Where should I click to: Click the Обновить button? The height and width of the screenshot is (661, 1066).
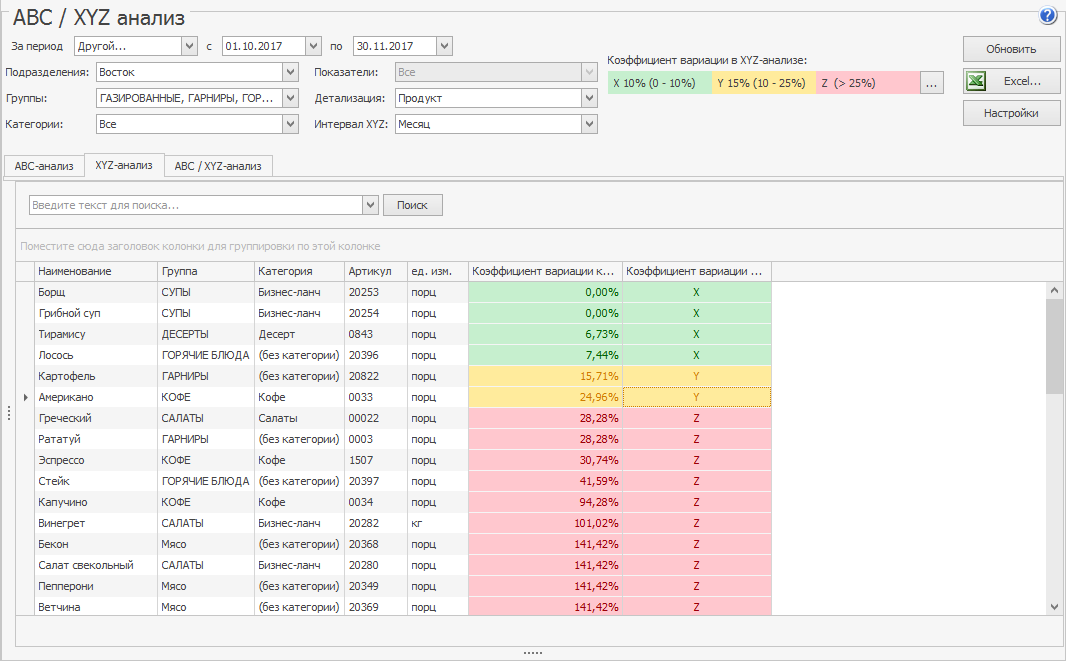(x=1011, y=49)
